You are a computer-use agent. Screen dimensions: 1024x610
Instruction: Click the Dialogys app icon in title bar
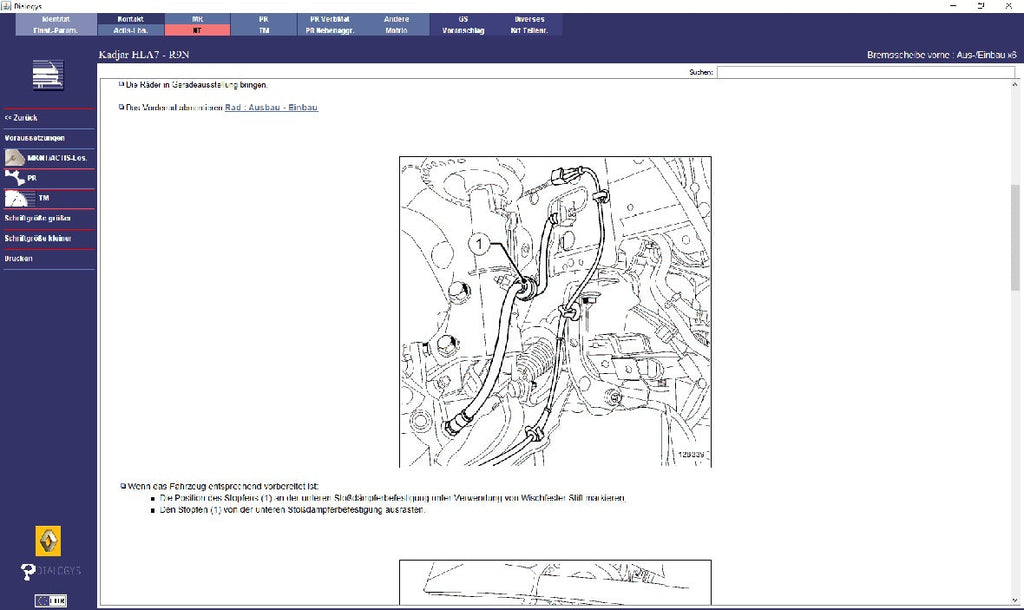(x=7, y=6)
